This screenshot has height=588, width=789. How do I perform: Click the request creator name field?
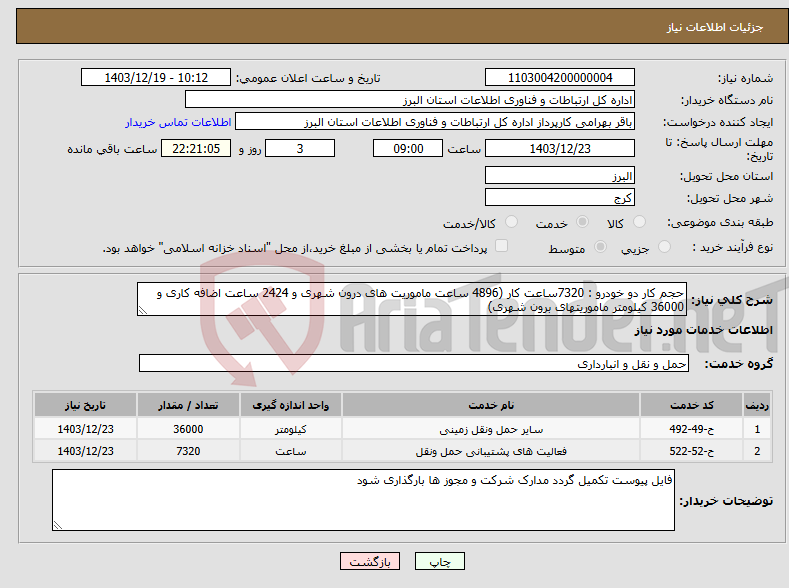point(435,122)
